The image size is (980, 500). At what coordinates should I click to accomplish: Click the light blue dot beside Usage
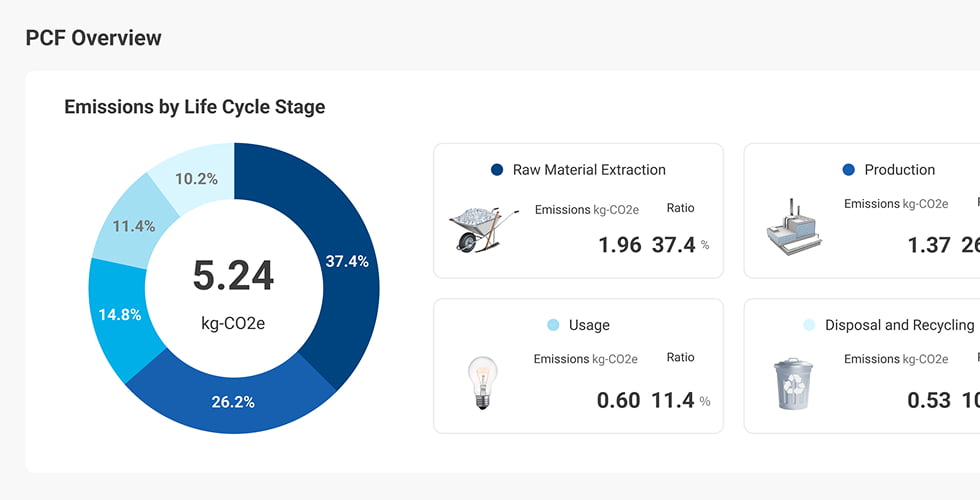[x=553, y=325]
